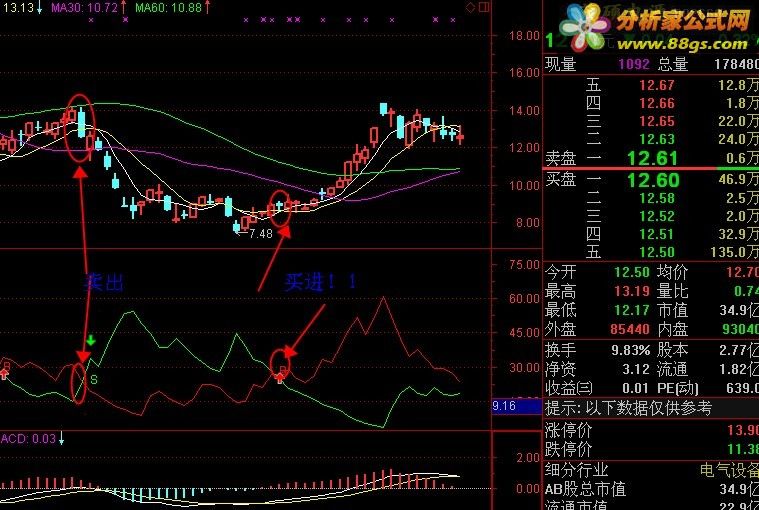Click the 卖盘 ask side label

(561, 158)
